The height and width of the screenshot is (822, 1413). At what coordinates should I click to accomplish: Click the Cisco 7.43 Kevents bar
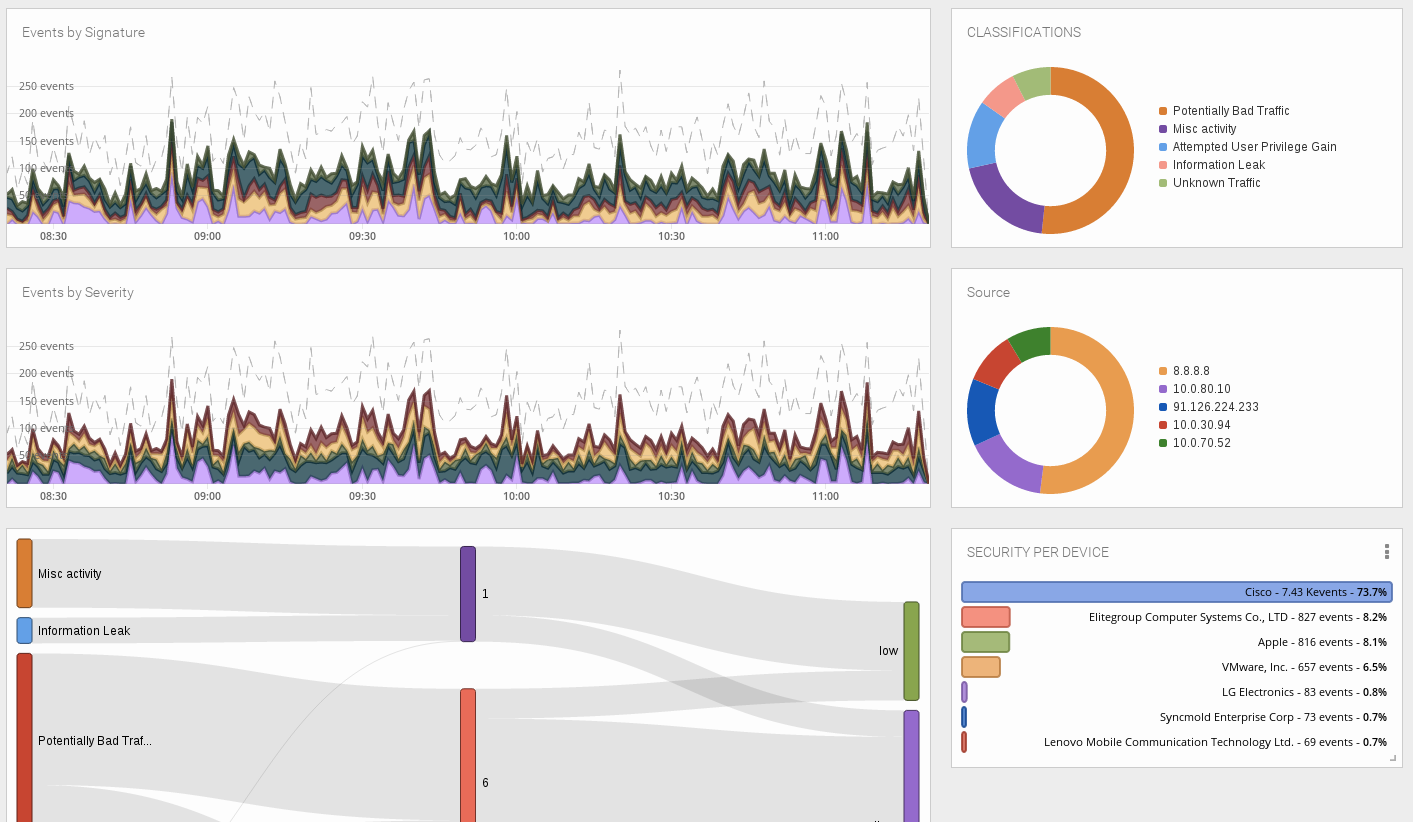coord(1176,592)
